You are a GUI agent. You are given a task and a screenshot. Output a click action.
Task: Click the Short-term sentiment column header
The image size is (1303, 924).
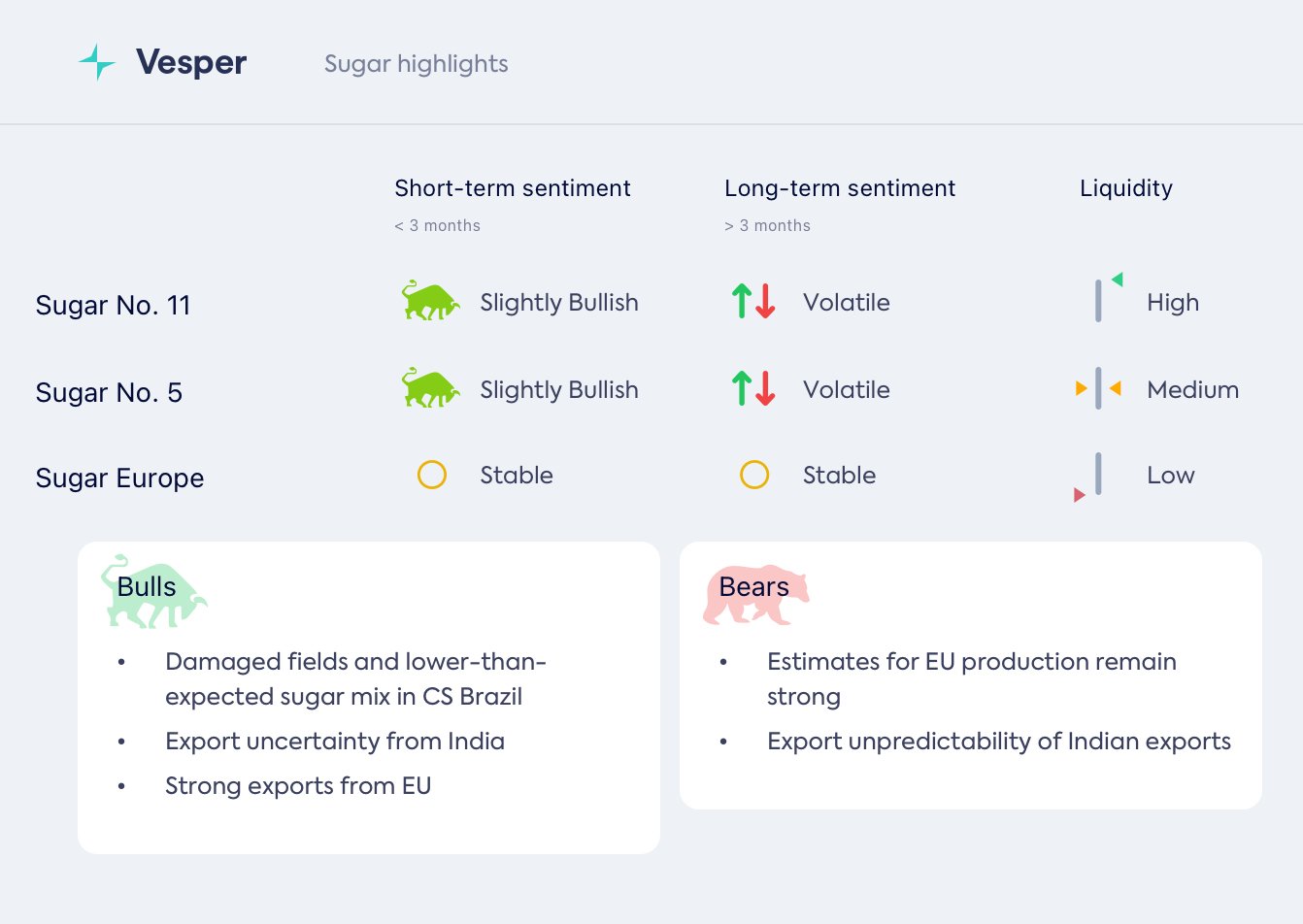click(513, 188)
